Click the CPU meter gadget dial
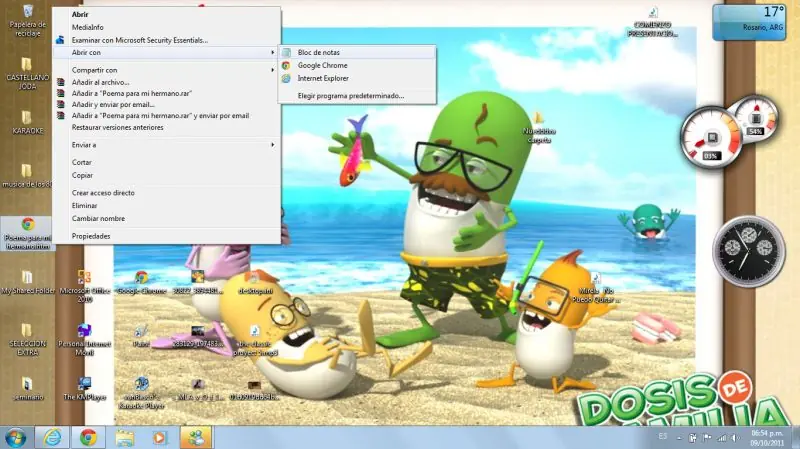800x449 pixels. point(712,137)
